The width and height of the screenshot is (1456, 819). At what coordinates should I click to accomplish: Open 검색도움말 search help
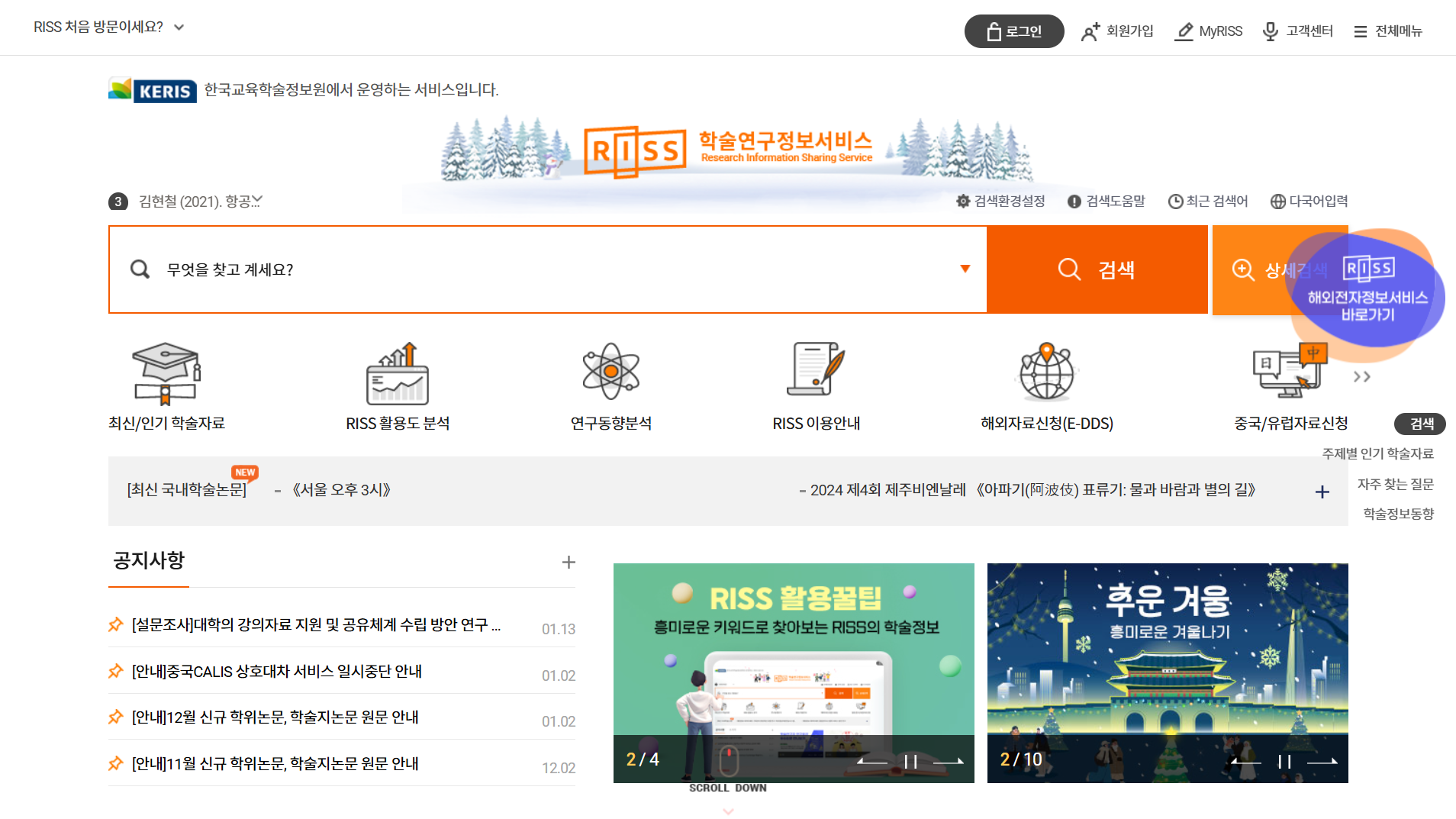click(x=1106, y=202)
